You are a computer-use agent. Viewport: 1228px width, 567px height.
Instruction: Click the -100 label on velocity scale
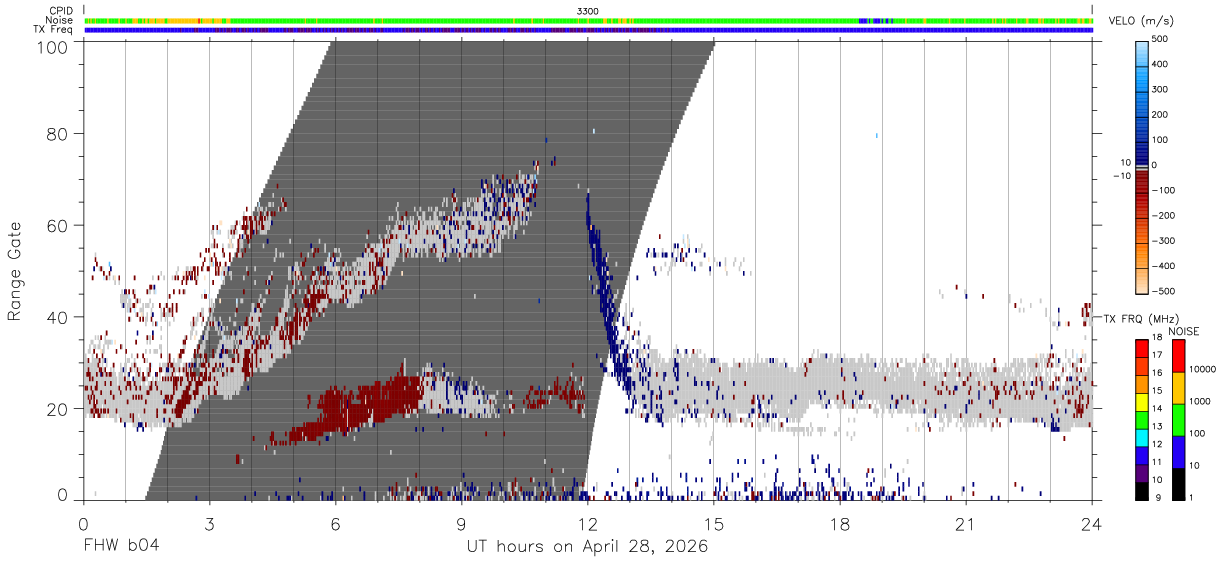[x=1162, y=190]
